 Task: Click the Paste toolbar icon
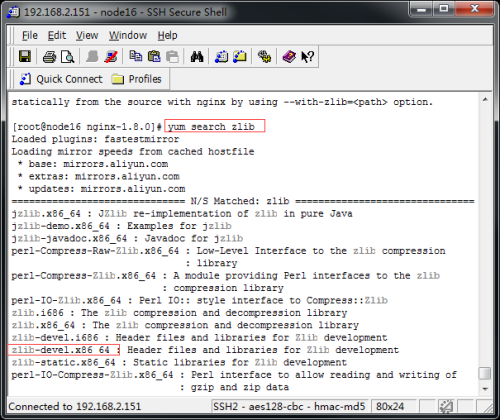(x=154, y=56)
